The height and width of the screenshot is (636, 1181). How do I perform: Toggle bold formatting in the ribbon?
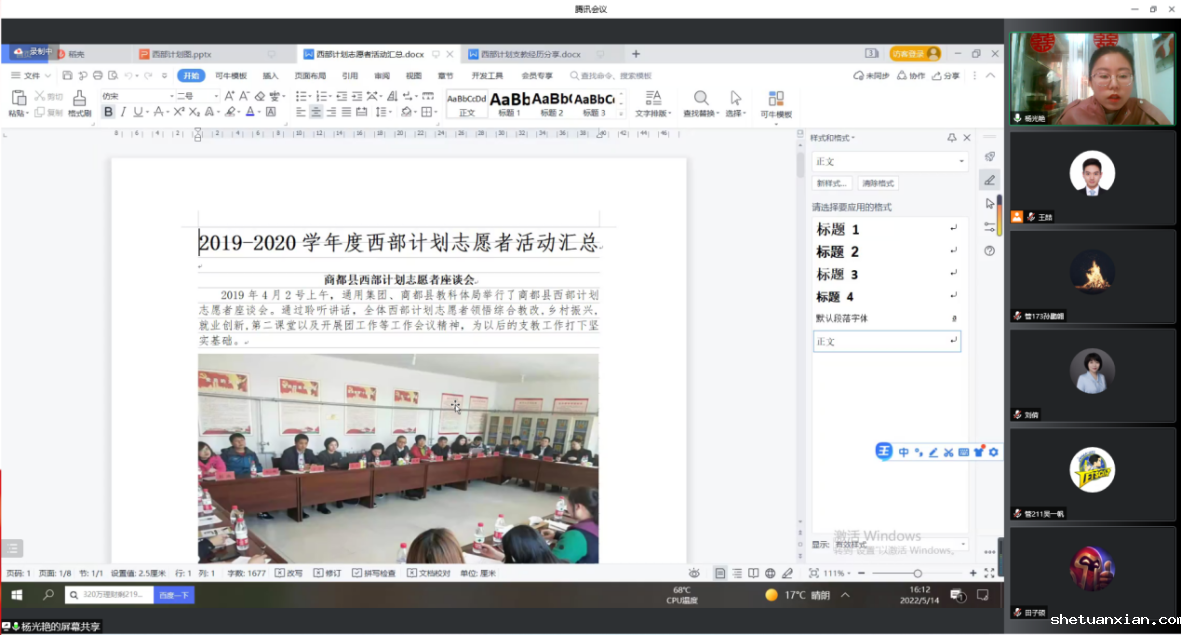click(x=108, y=112)
